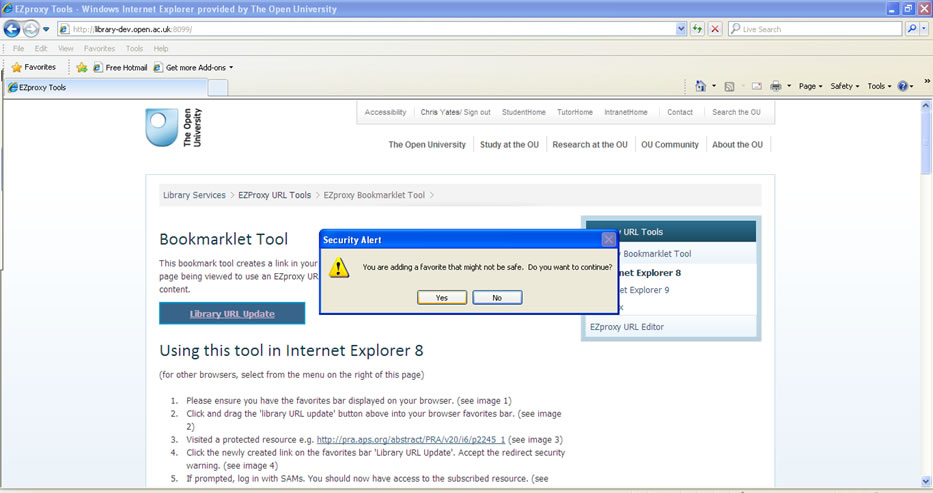
Task: Click the Favorites star button
Action: [33, 67]
